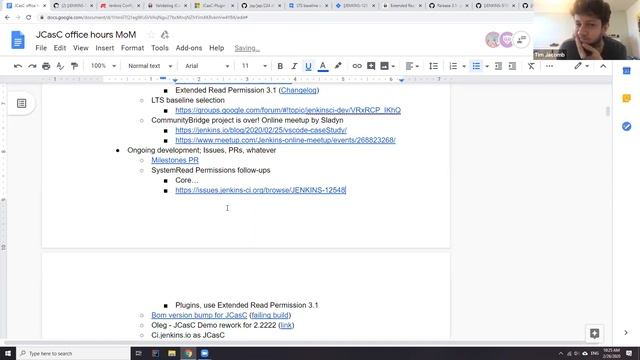Click the Type here to search box
The height and width of the screenshot is (360, 640).
coord(73,353)
